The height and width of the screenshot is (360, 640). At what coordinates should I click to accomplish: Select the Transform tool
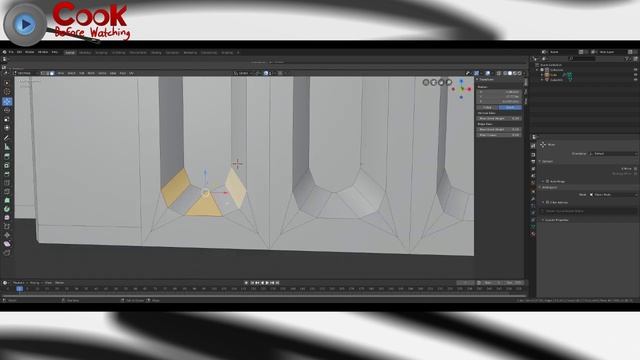[x=7, y=128]
